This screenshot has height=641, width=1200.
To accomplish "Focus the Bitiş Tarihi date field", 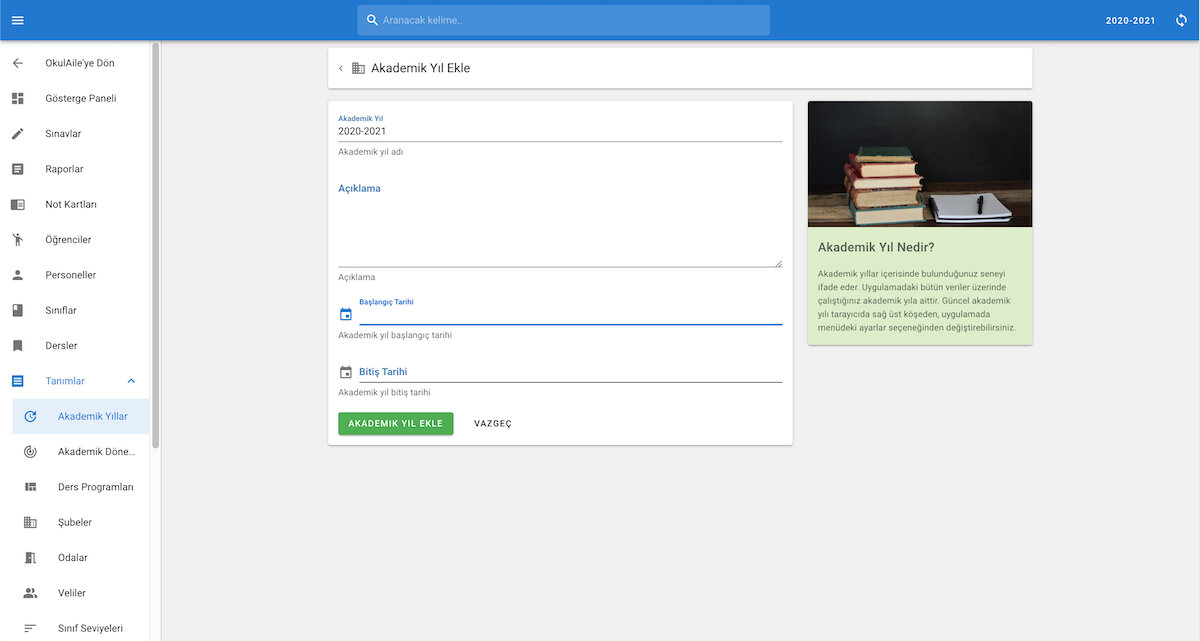I will click(x=570, y=372).
